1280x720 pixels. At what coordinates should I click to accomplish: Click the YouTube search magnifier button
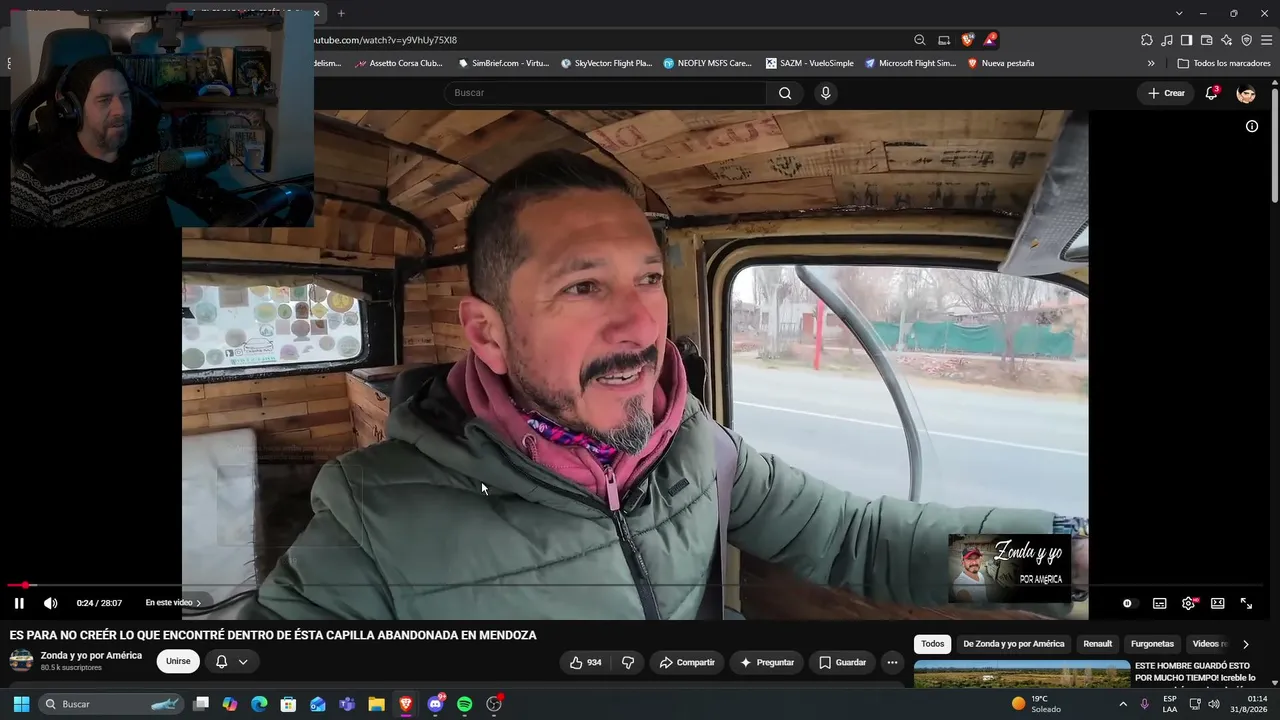(x=785, y=93)
